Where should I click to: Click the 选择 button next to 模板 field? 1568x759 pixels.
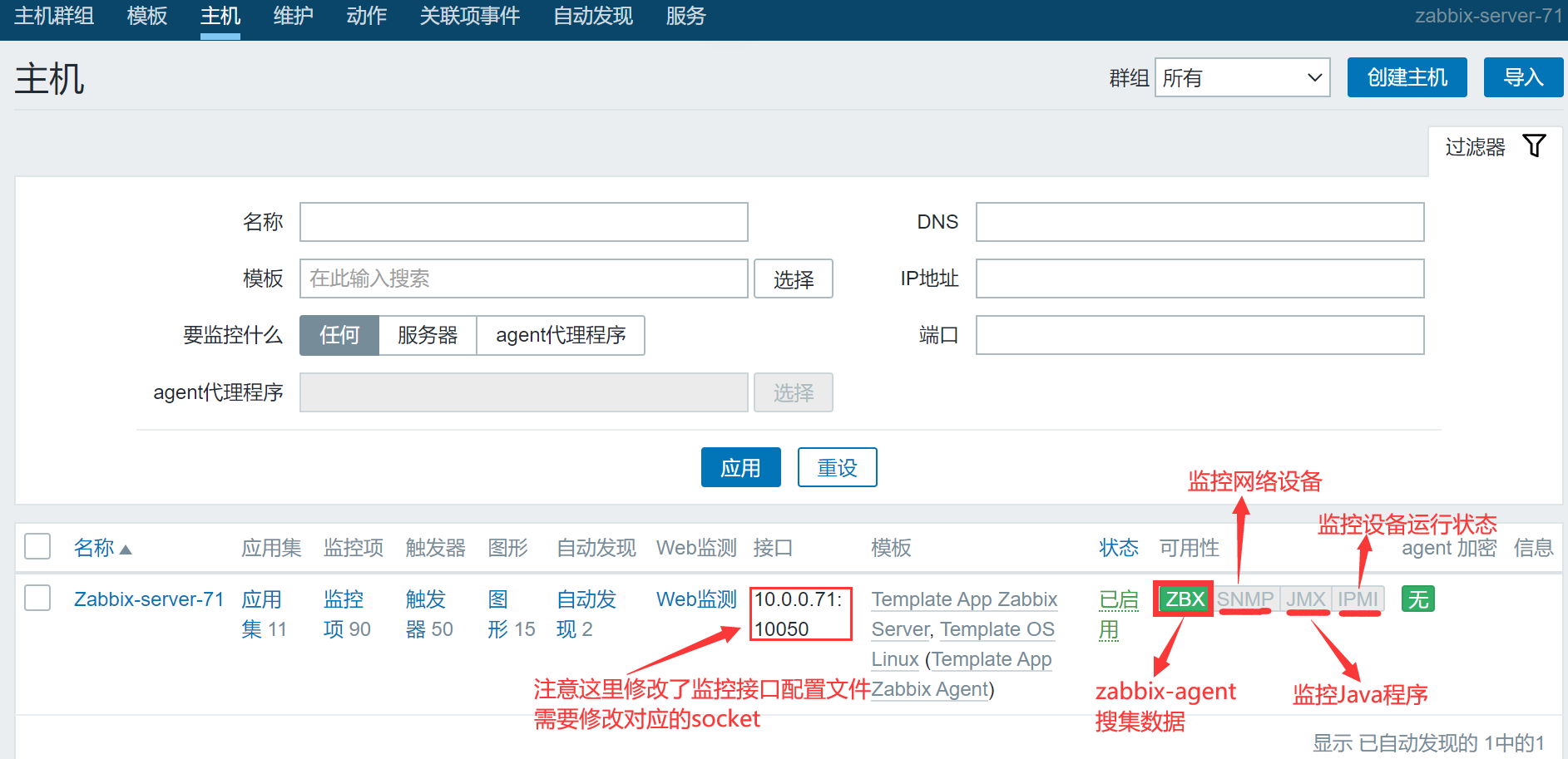794,278
